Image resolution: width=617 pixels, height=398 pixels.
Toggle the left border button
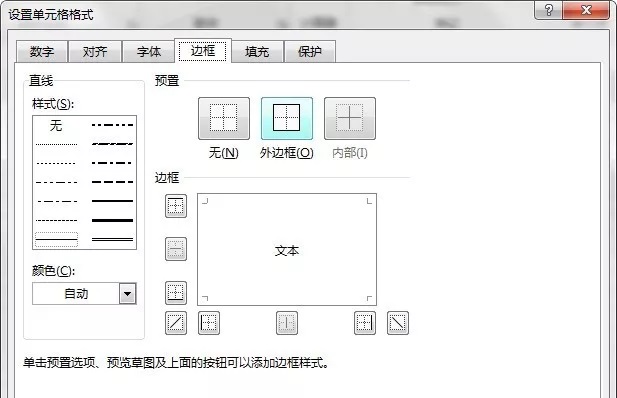(209, 323)
